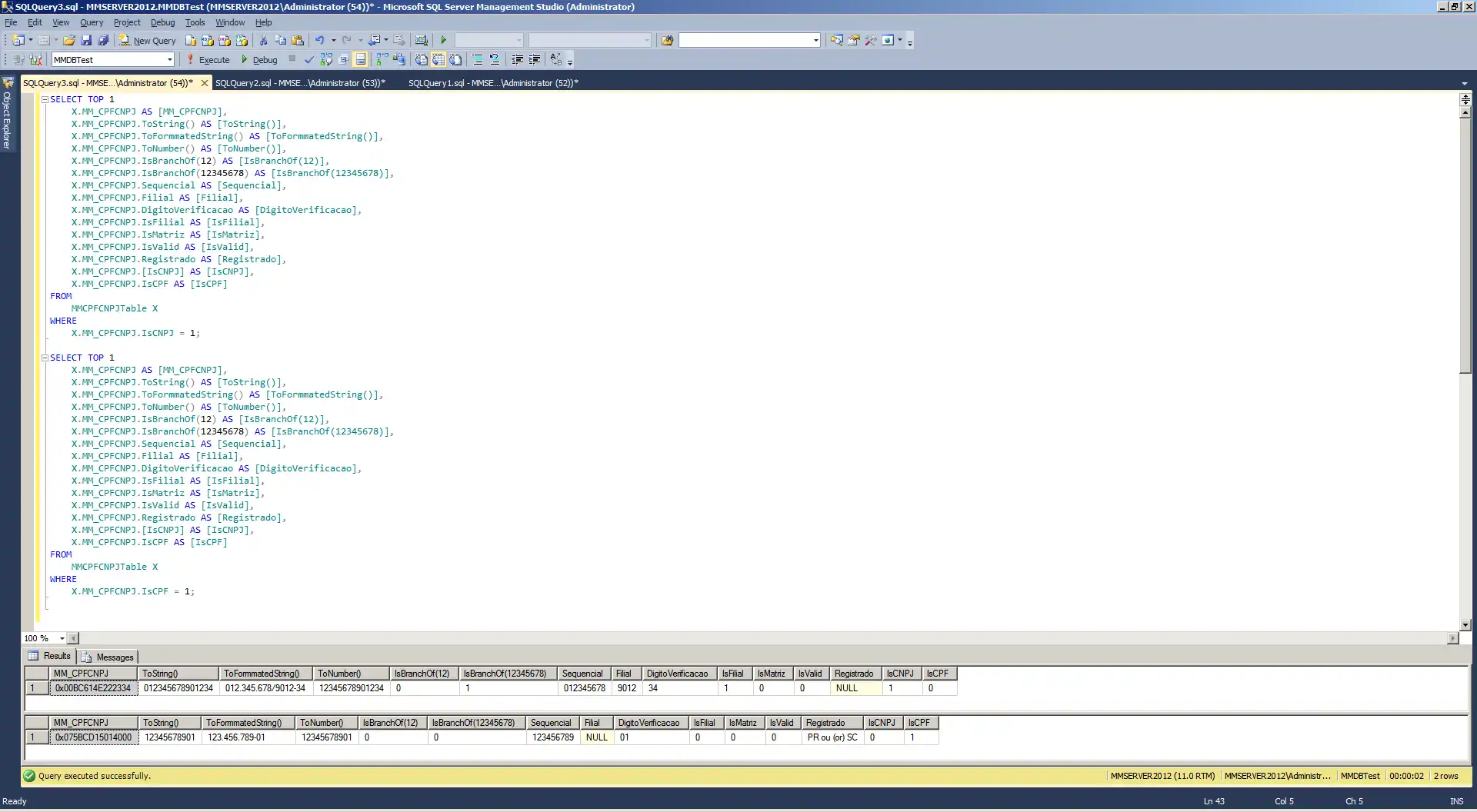Image resolution: width=1477 pixels, height=812 pixels.
Task: Display the Estimated Execution Plan
Action: (326, 60)
